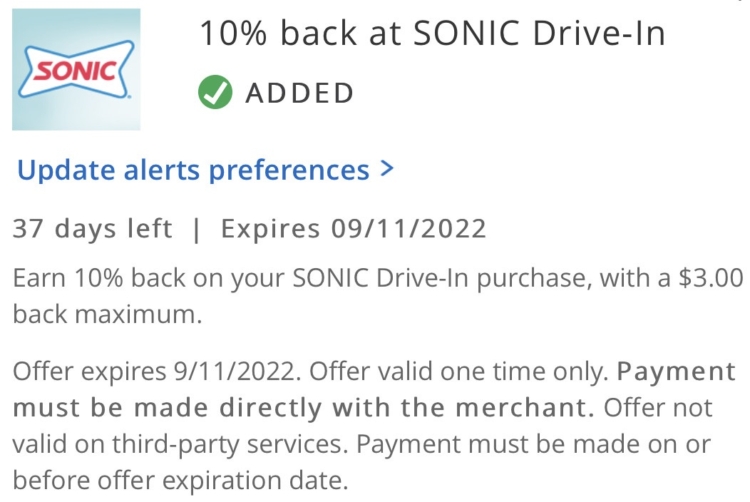The width and height of the screenshot is (750, 502).
Task: Click the red SONIC wordmark in logo
Action: pyautogui.click(x=76, y=72)
